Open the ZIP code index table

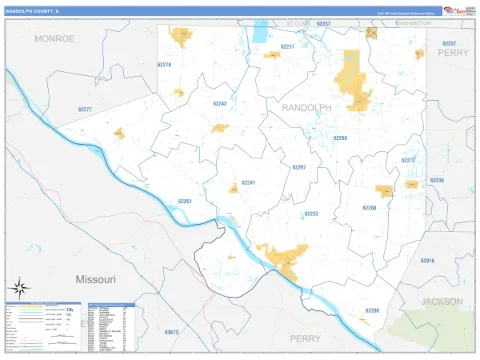pyautogui.click(x=112, y=327)
